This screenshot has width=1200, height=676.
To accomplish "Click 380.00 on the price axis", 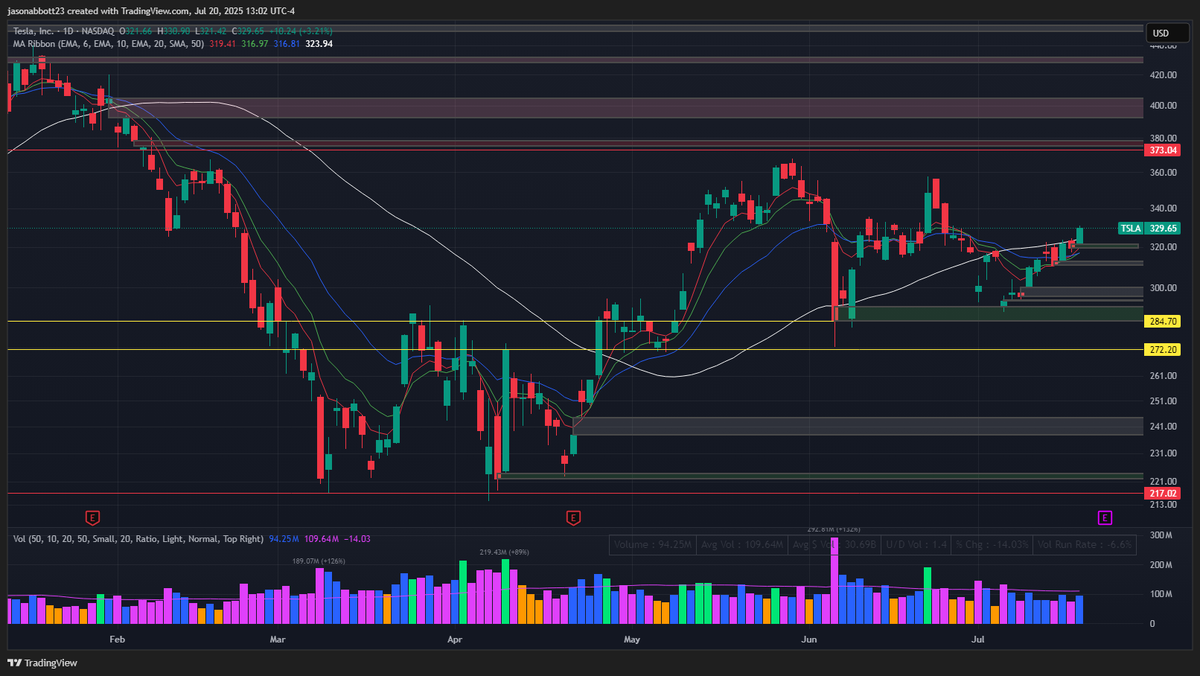I will pyautogui.click(x=1164, y=139).
